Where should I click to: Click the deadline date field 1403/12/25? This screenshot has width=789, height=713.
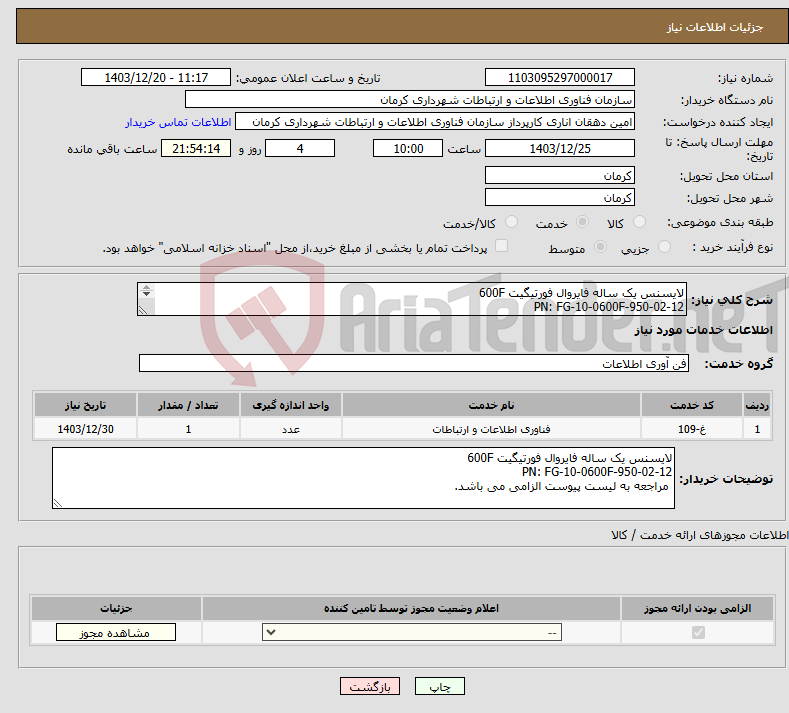pyautogui.click(x=560, y=148)
